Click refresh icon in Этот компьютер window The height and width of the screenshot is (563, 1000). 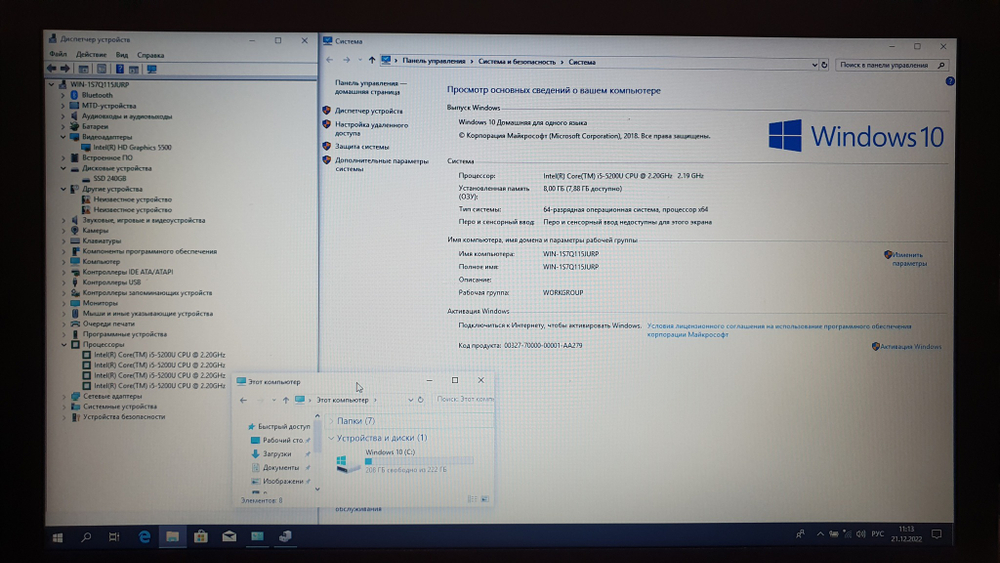(x=420, y=400)
